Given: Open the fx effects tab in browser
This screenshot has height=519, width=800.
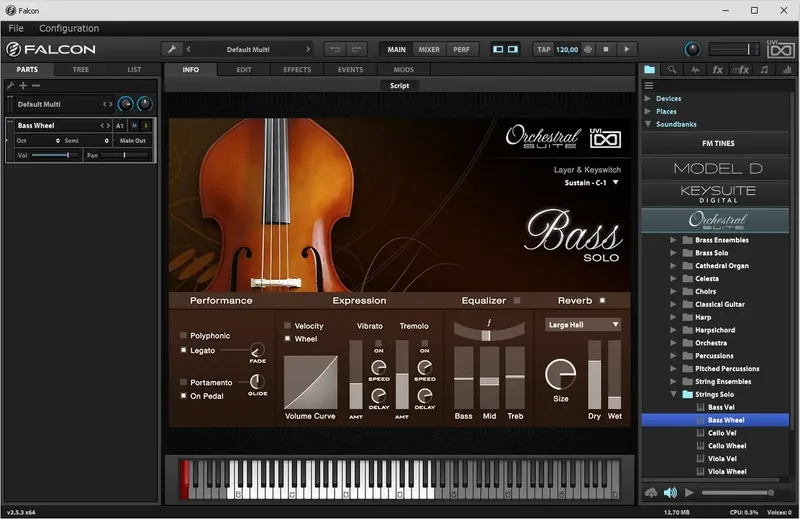Looking at the screenshot, I should click(718, 69).
